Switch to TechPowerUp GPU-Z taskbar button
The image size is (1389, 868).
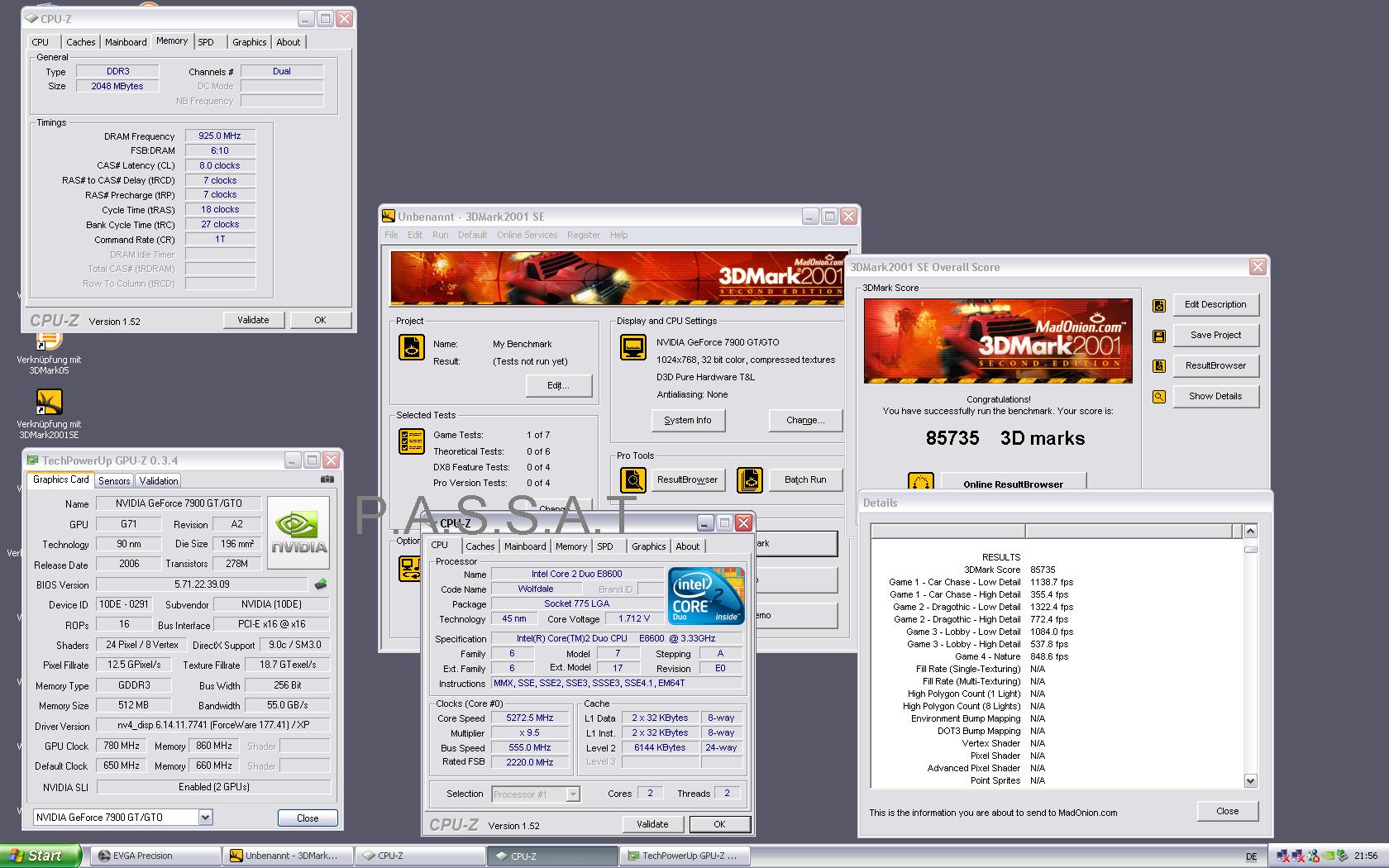click(x=686, y=856)
